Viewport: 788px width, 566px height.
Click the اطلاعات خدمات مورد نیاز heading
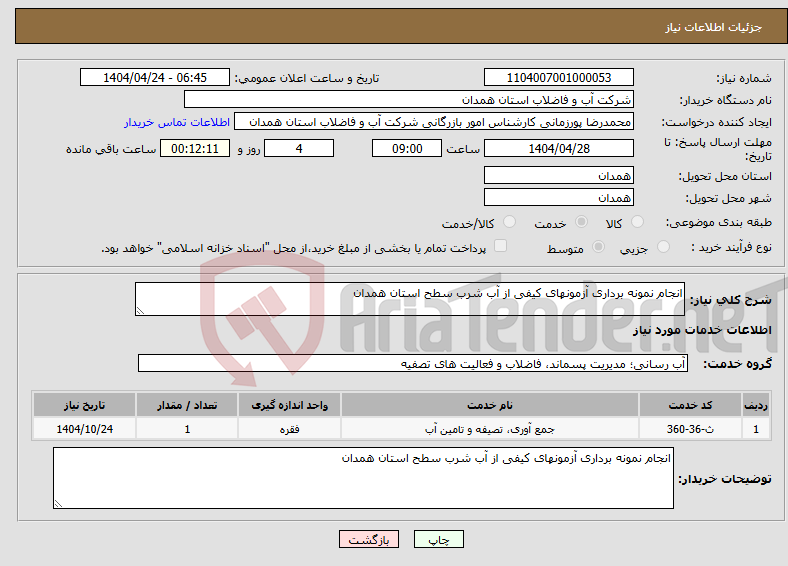702,330
